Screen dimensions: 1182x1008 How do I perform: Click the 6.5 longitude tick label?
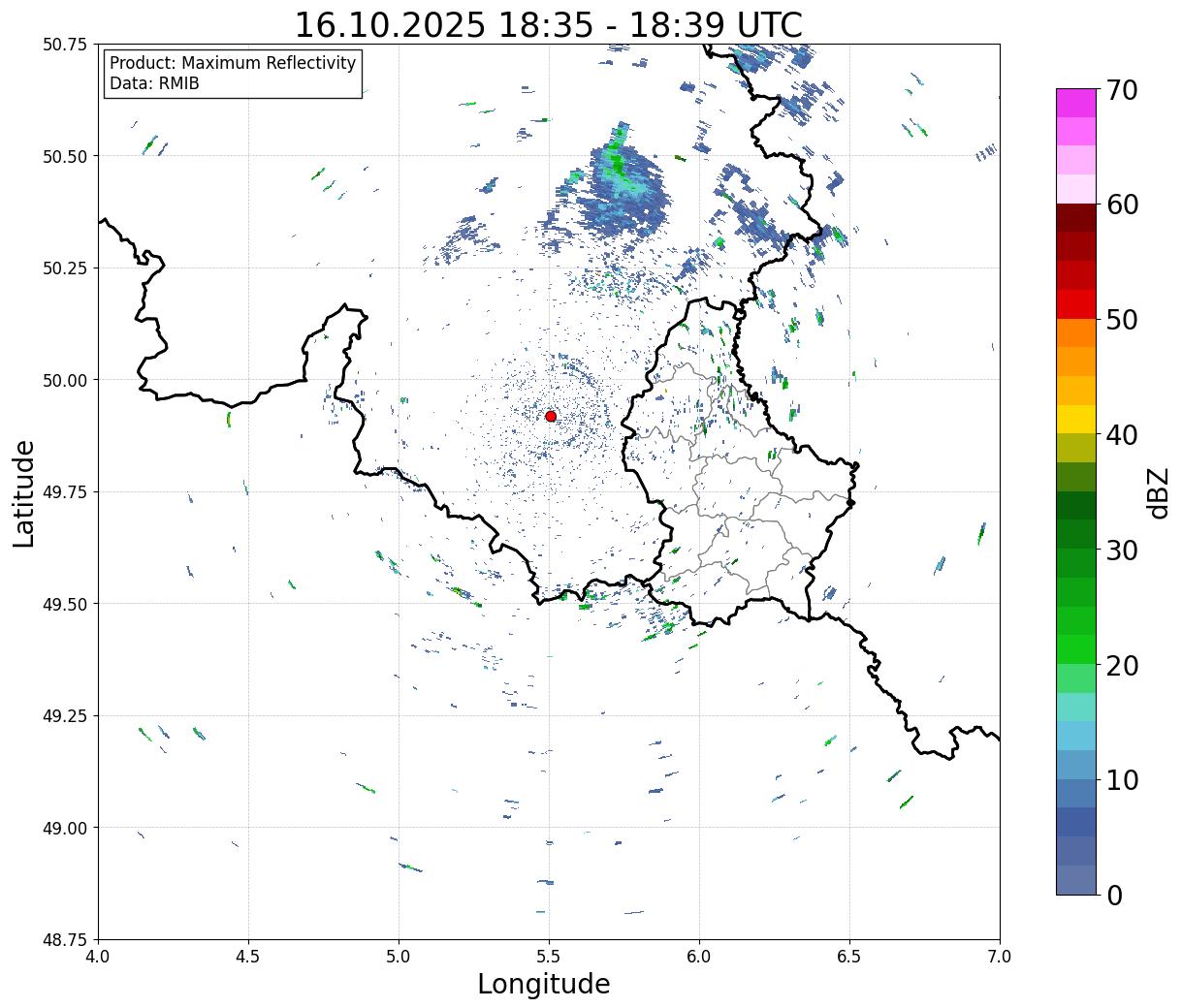click(849, 957)
